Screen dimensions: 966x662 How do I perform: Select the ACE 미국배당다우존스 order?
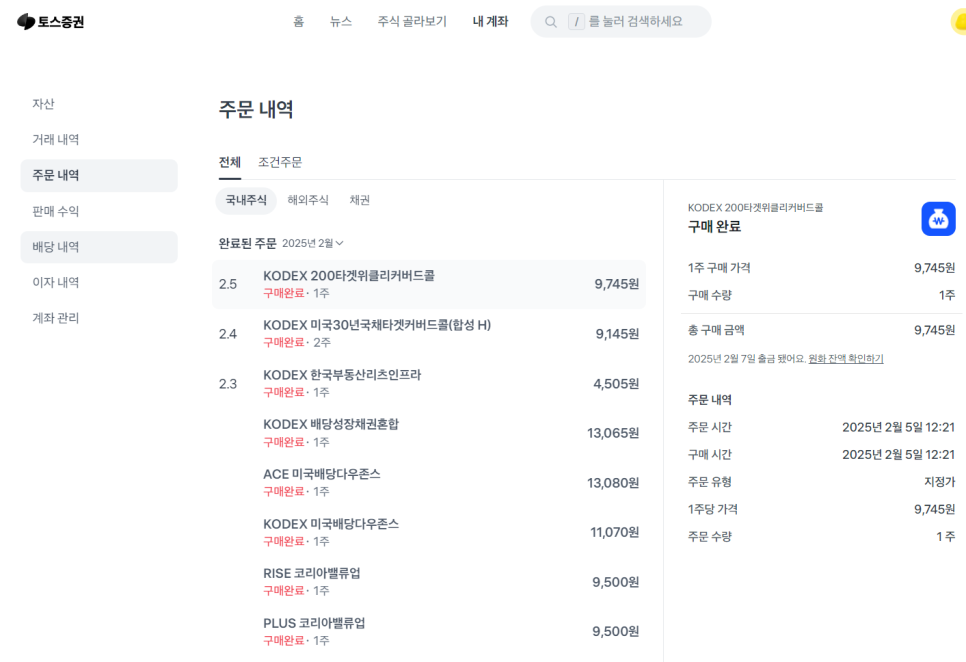pos(429,483)
